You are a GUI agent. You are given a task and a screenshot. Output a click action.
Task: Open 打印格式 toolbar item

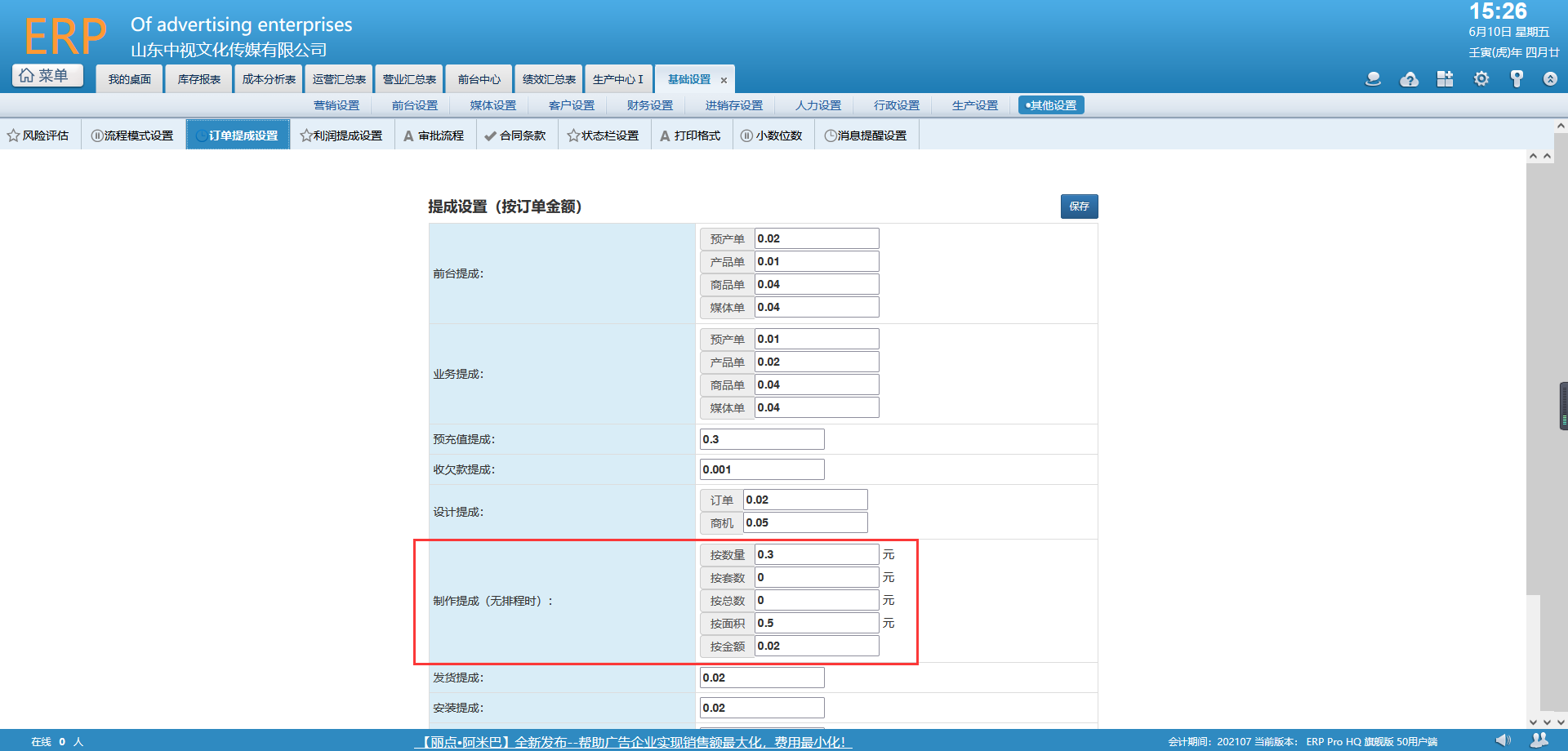[x=690, y=136]
